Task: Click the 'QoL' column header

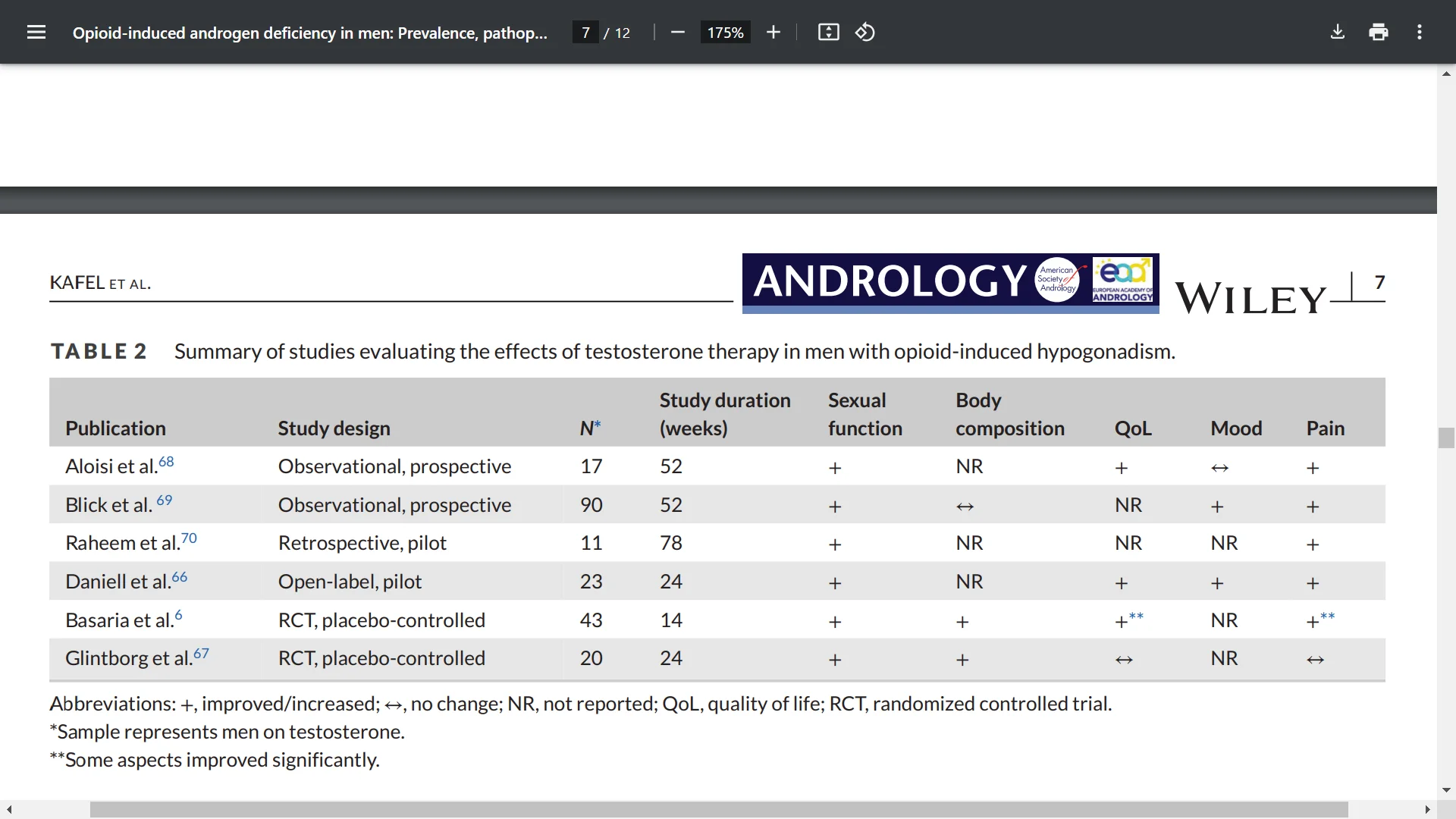Action: click(1133, 428)
